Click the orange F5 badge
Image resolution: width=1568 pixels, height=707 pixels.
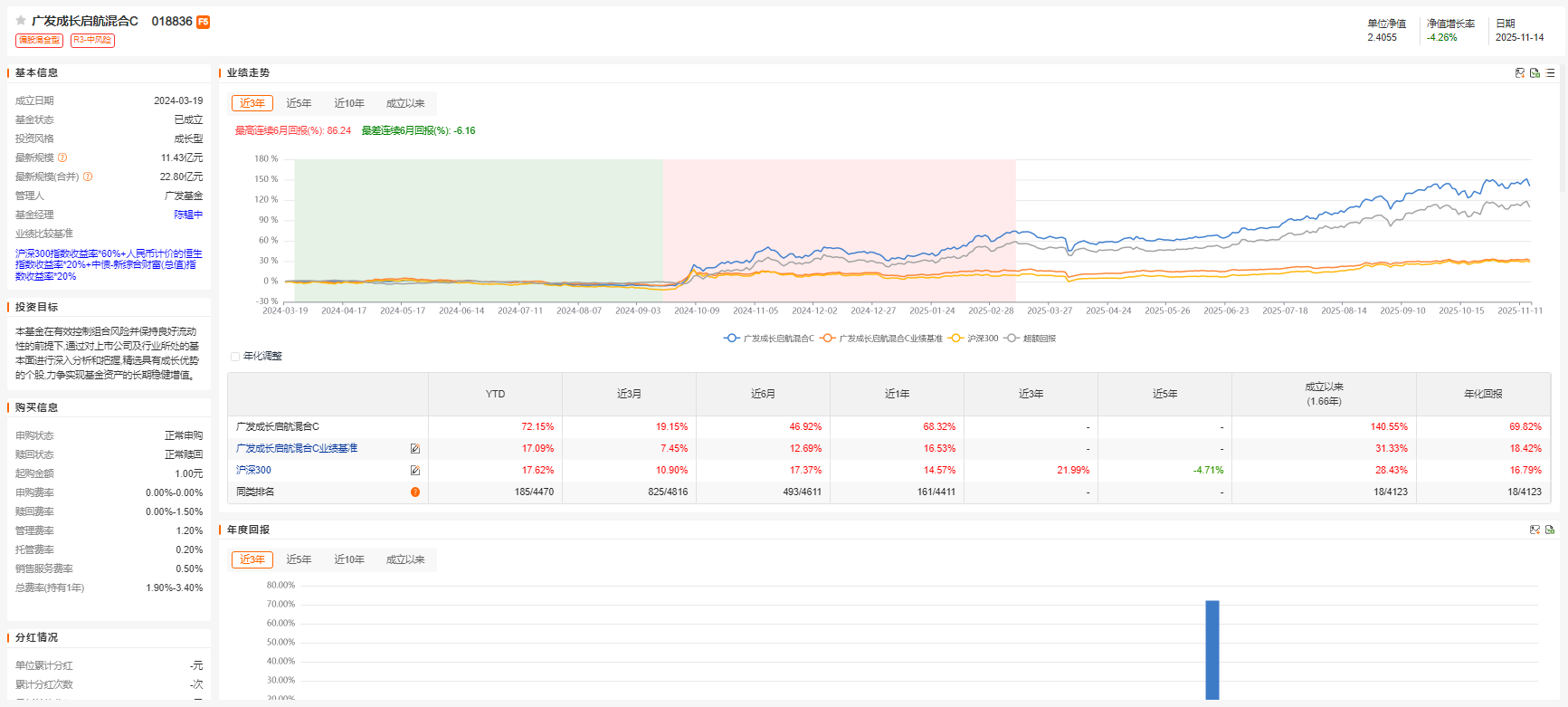coord(204,22)
